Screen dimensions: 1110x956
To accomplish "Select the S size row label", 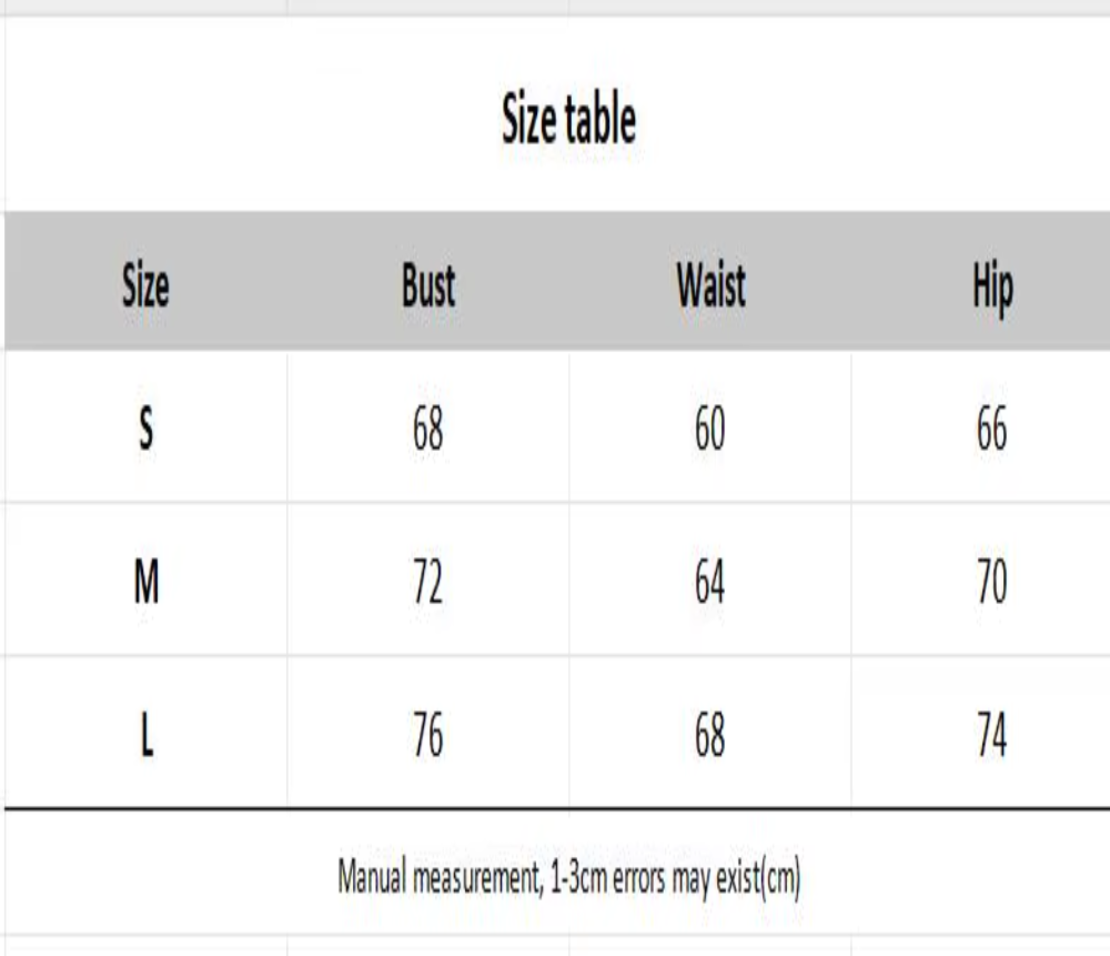I will point(146,428).
